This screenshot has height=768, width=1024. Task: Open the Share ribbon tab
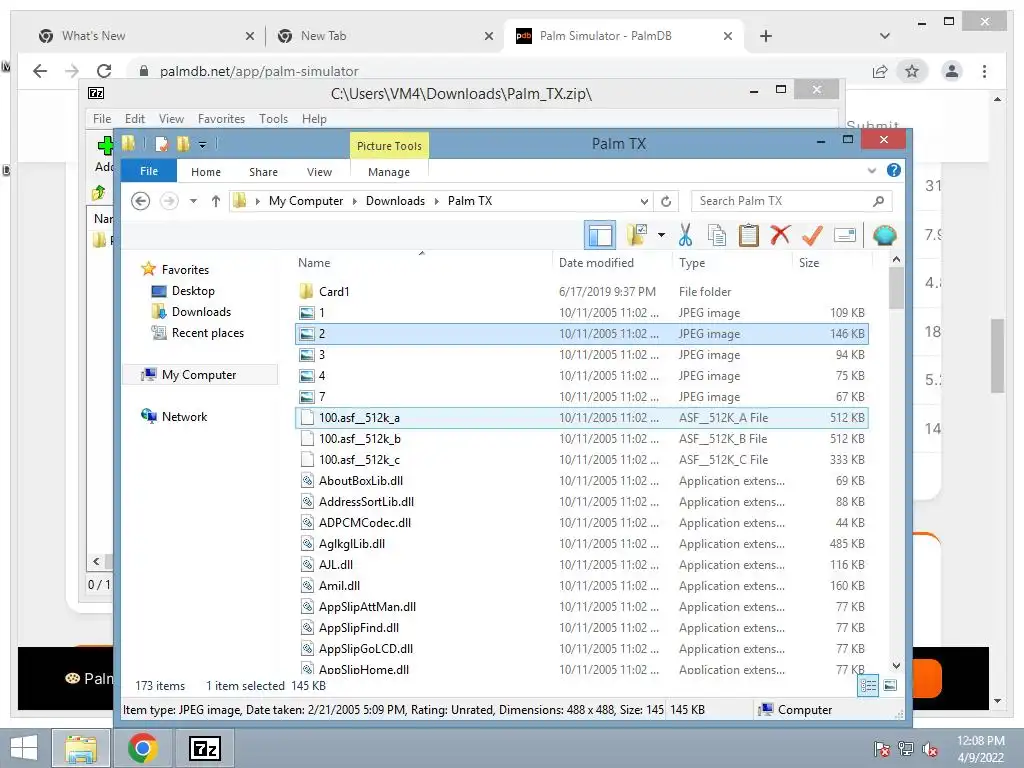click(263, 172)
